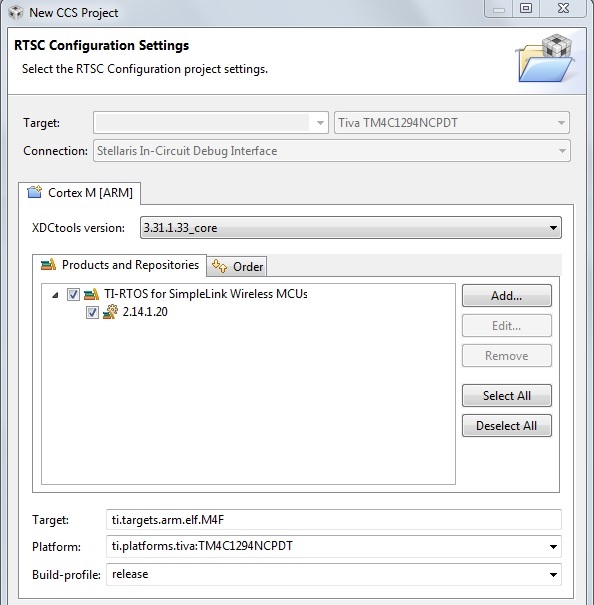Open the Tiva TM4C1294NCPDT device dropdown
Image resolution: width=594 pixels, height=605 pixels.
tap(452, 123)
